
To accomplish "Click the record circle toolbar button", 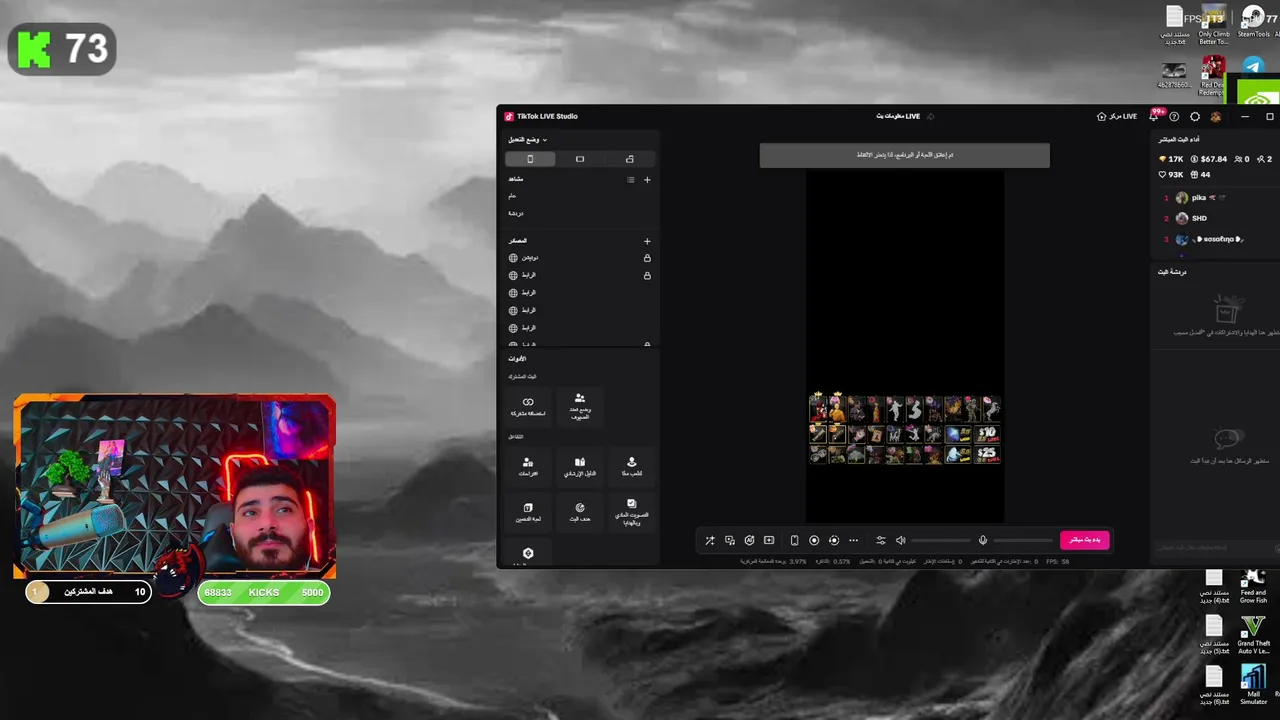I will click(814, 540).
